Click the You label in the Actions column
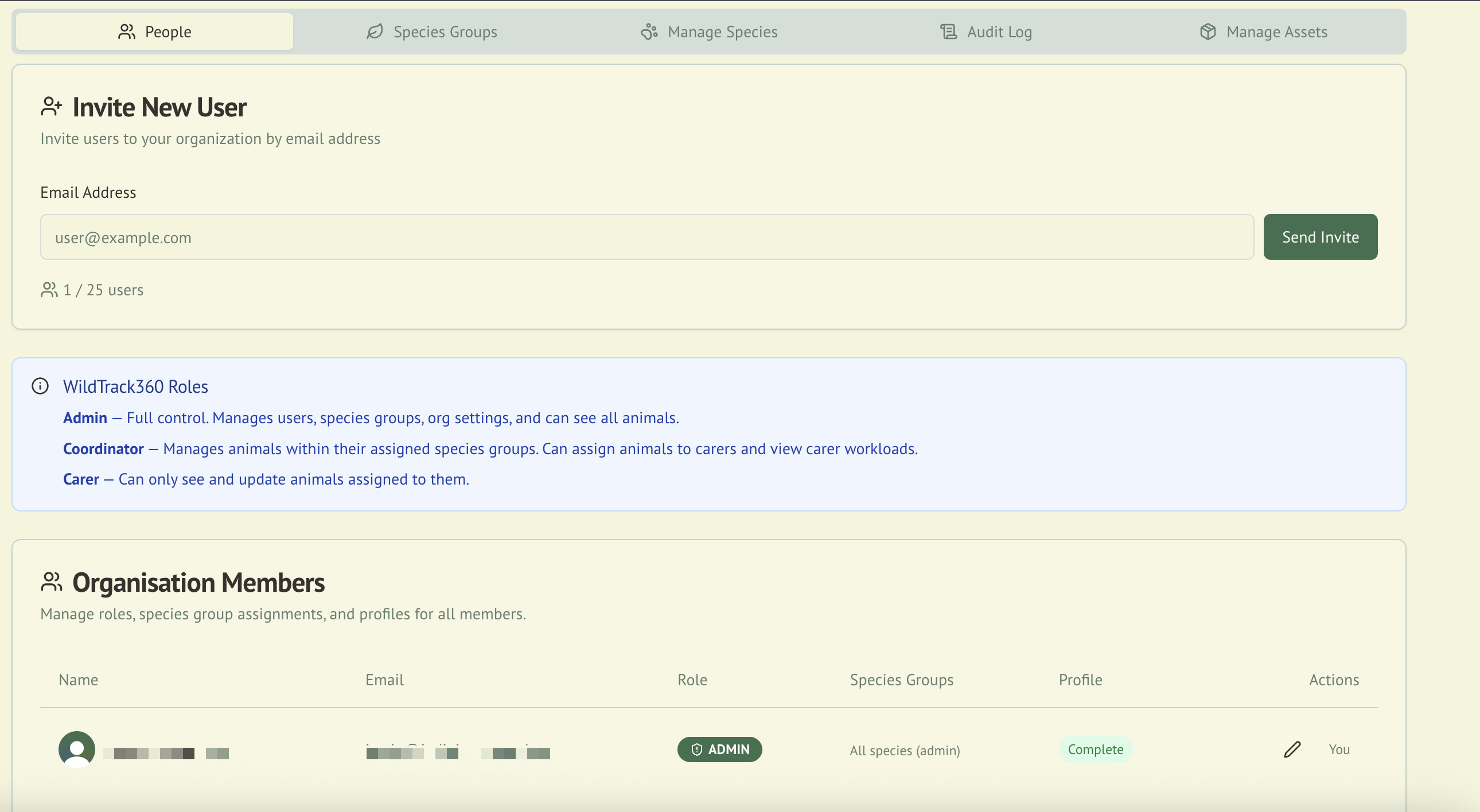The height and width of the screenshot is (812, 1480). tap(1339, 749)
